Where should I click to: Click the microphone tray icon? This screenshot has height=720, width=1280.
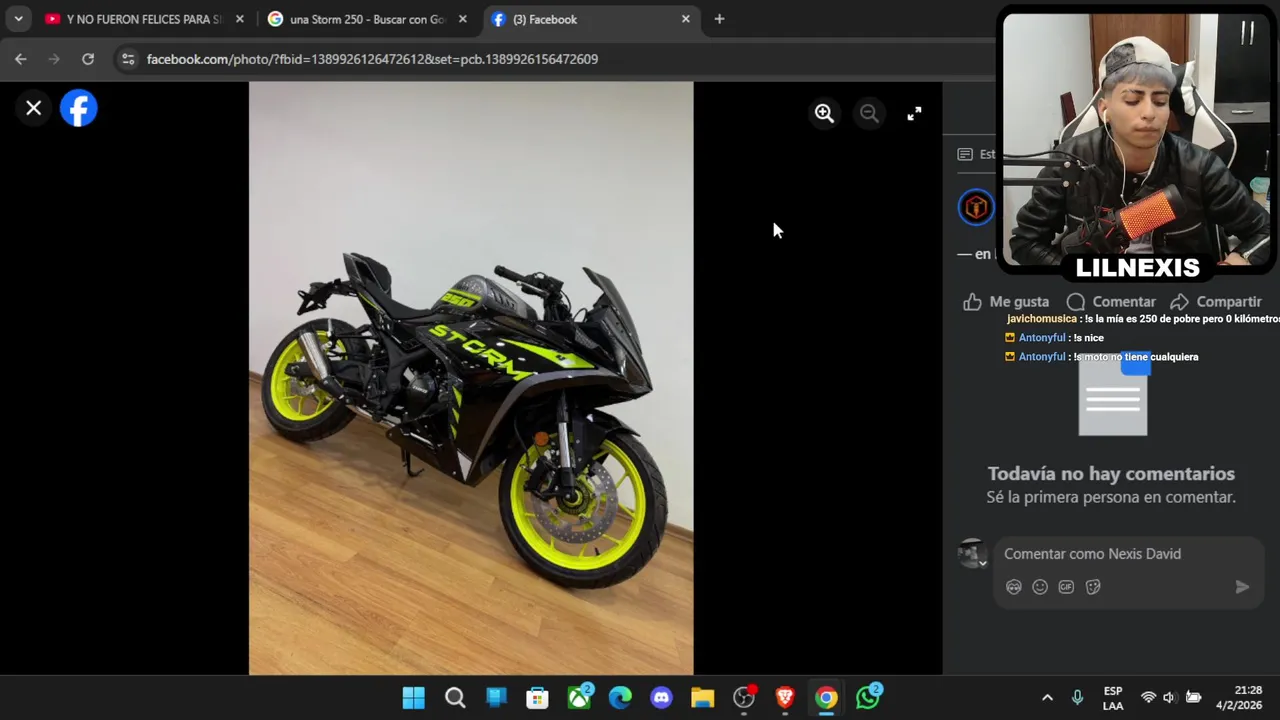tap(1077, 698)
